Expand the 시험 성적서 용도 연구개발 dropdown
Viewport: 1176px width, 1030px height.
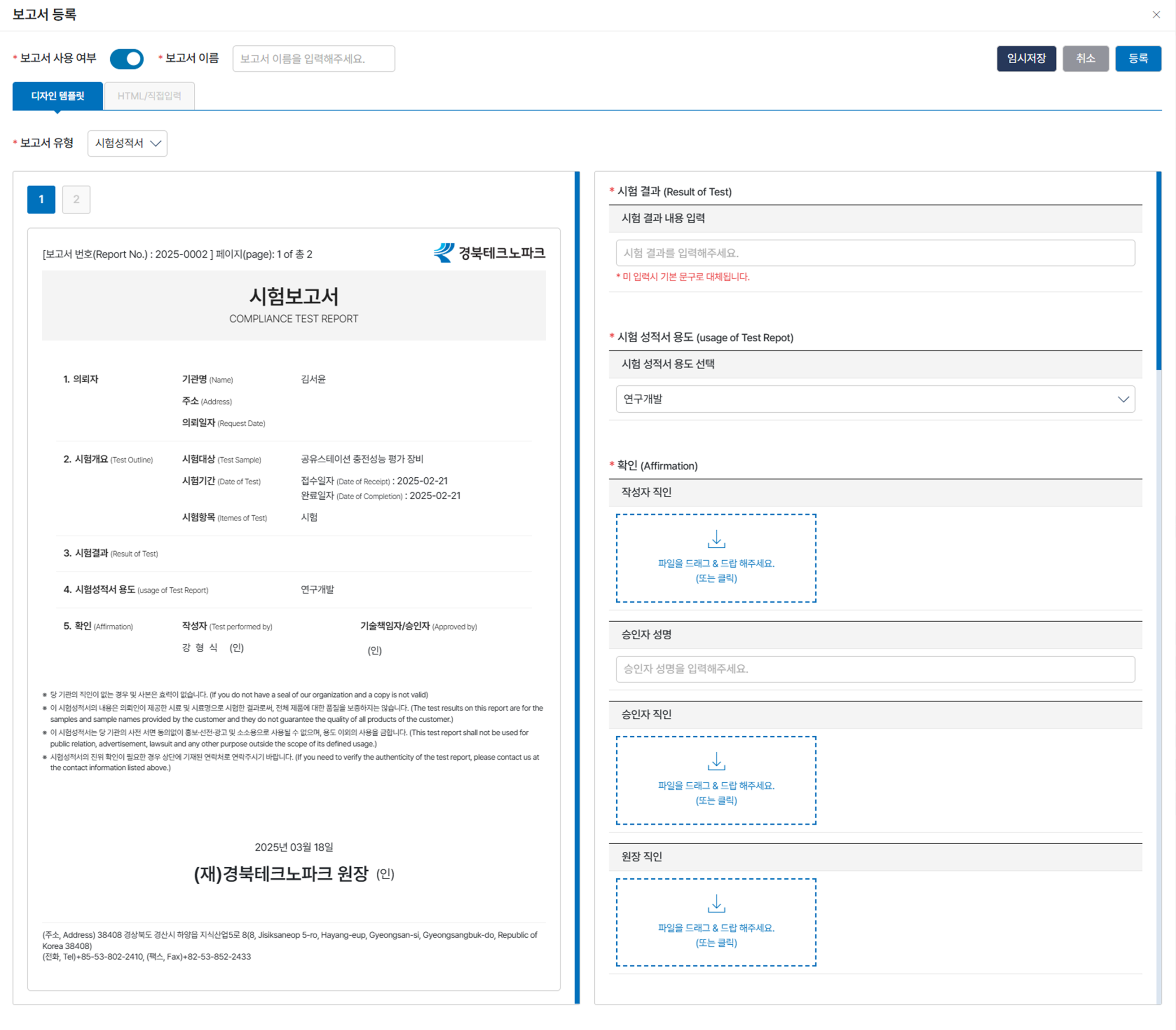(x=875, y=399)
